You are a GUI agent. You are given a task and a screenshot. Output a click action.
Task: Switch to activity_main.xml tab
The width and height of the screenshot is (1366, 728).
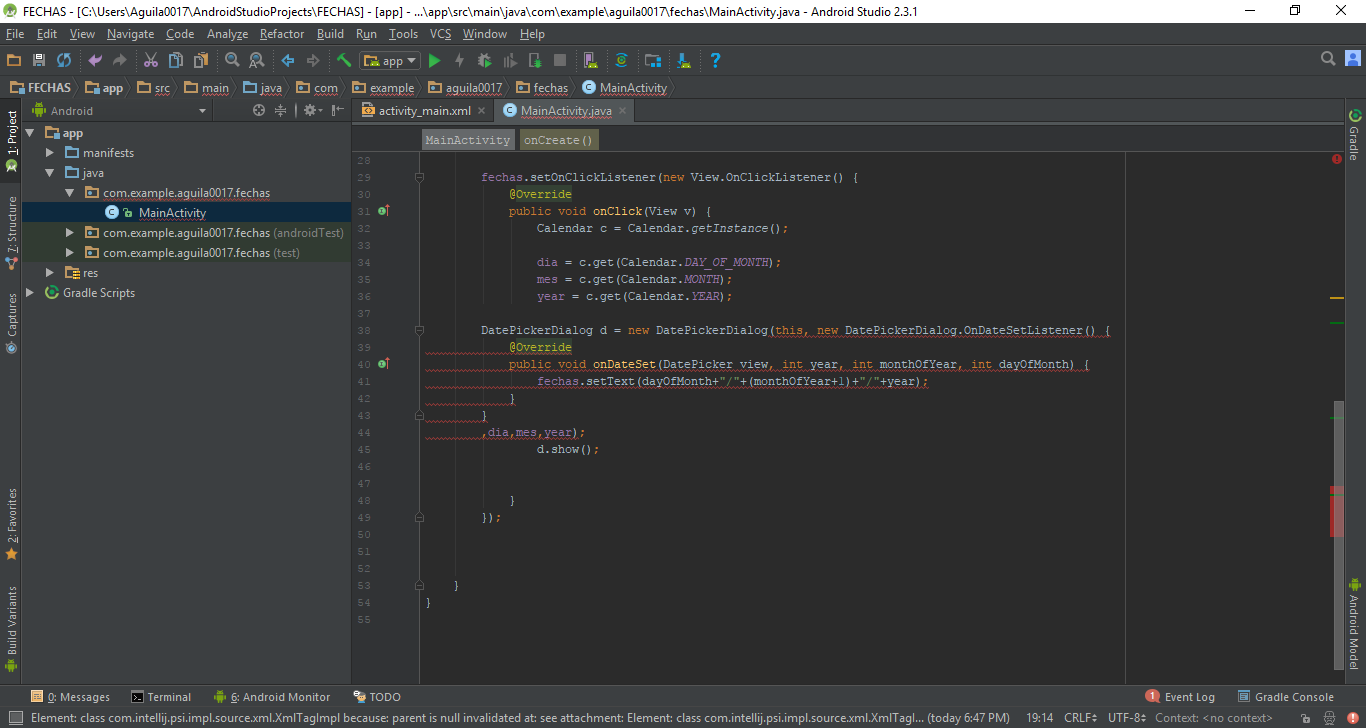(x=425, y=111)
